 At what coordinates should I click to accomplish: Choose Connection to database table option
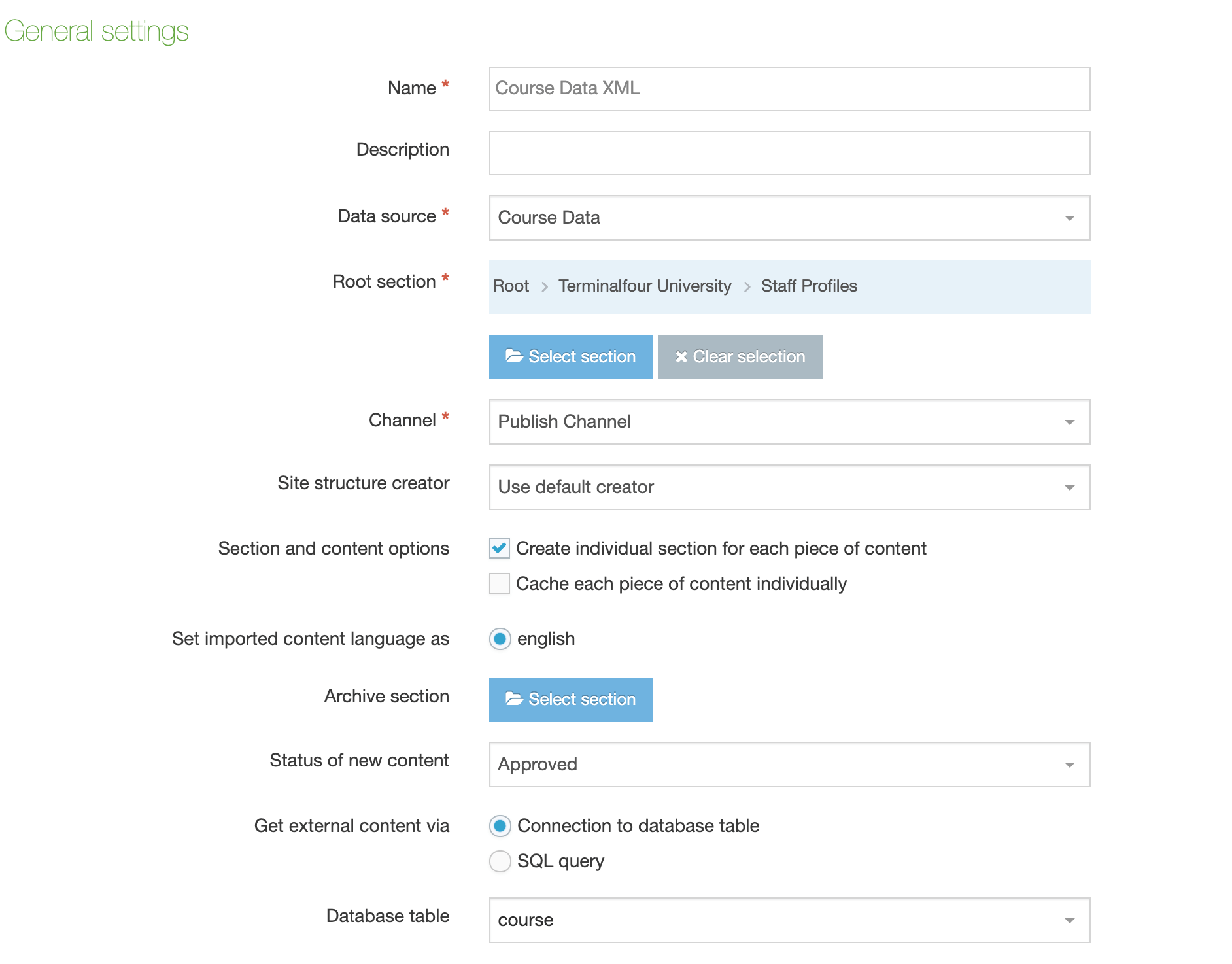pos(500,826)
